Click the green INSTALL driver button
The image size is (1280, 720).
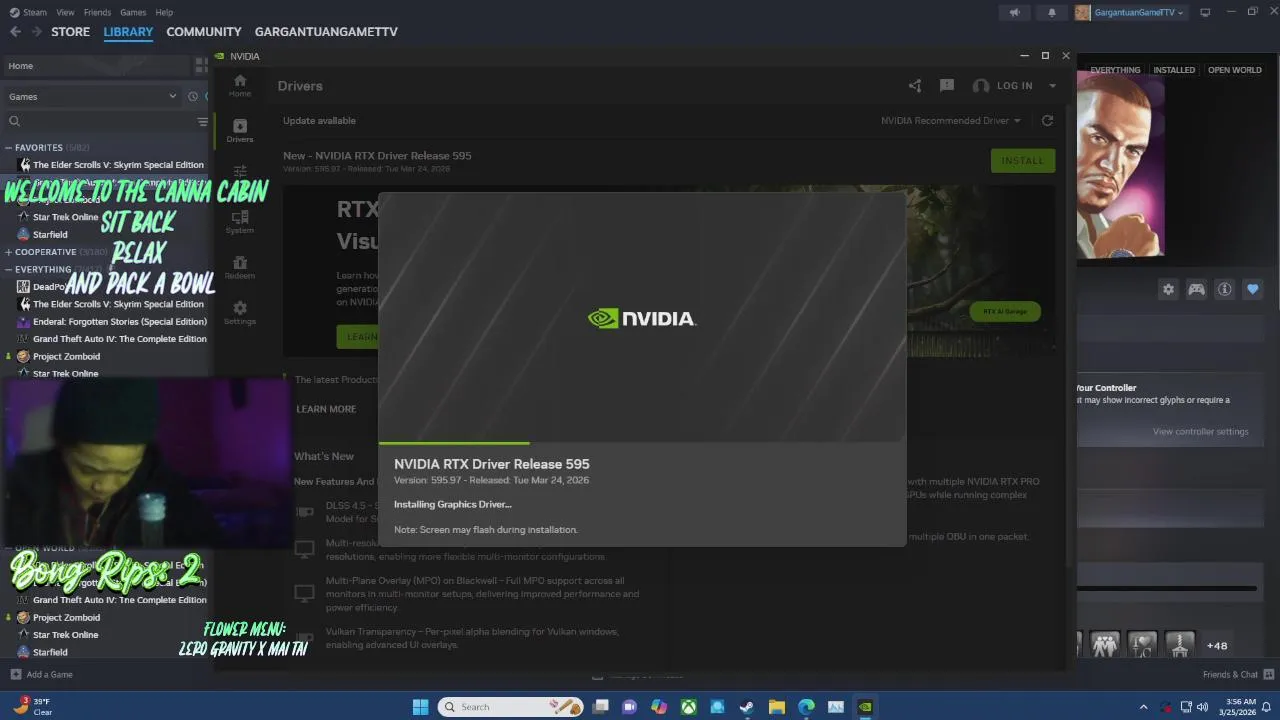[1022, 161]
